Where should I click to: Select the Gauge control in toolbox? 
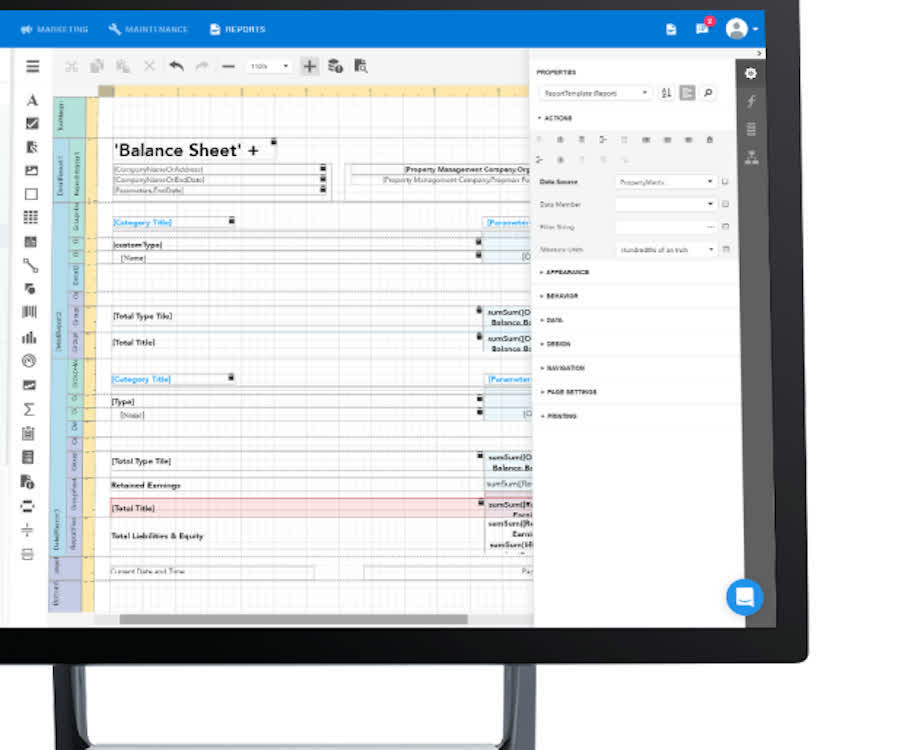[x=29, y=361]
